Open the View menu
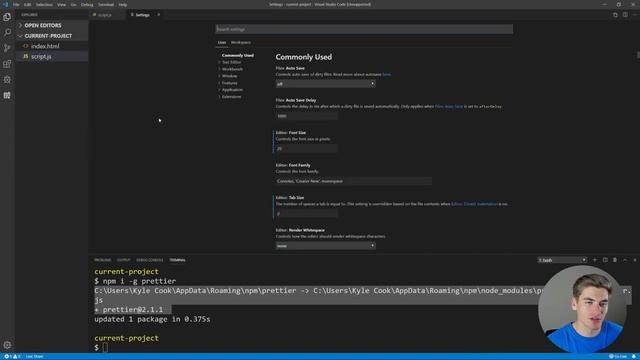This screenshot has width=640, height=360. pyautogui.click(x=61, y=4)
